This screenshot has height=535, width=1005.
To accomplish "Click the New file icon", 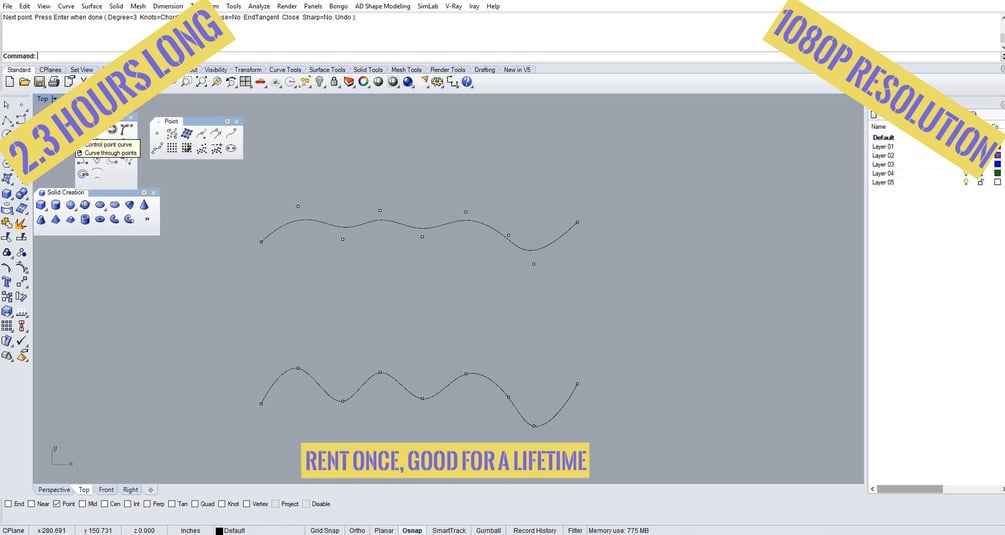I will [x=9, y=82].
